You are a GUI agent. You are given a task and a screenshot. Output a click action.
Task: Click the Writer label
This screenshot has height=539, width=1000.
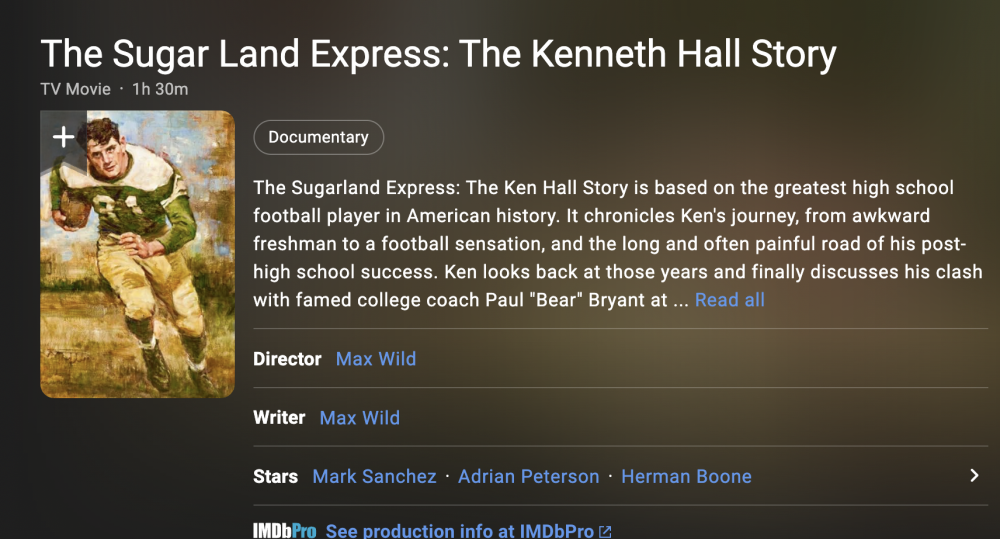tap(279, 418)
